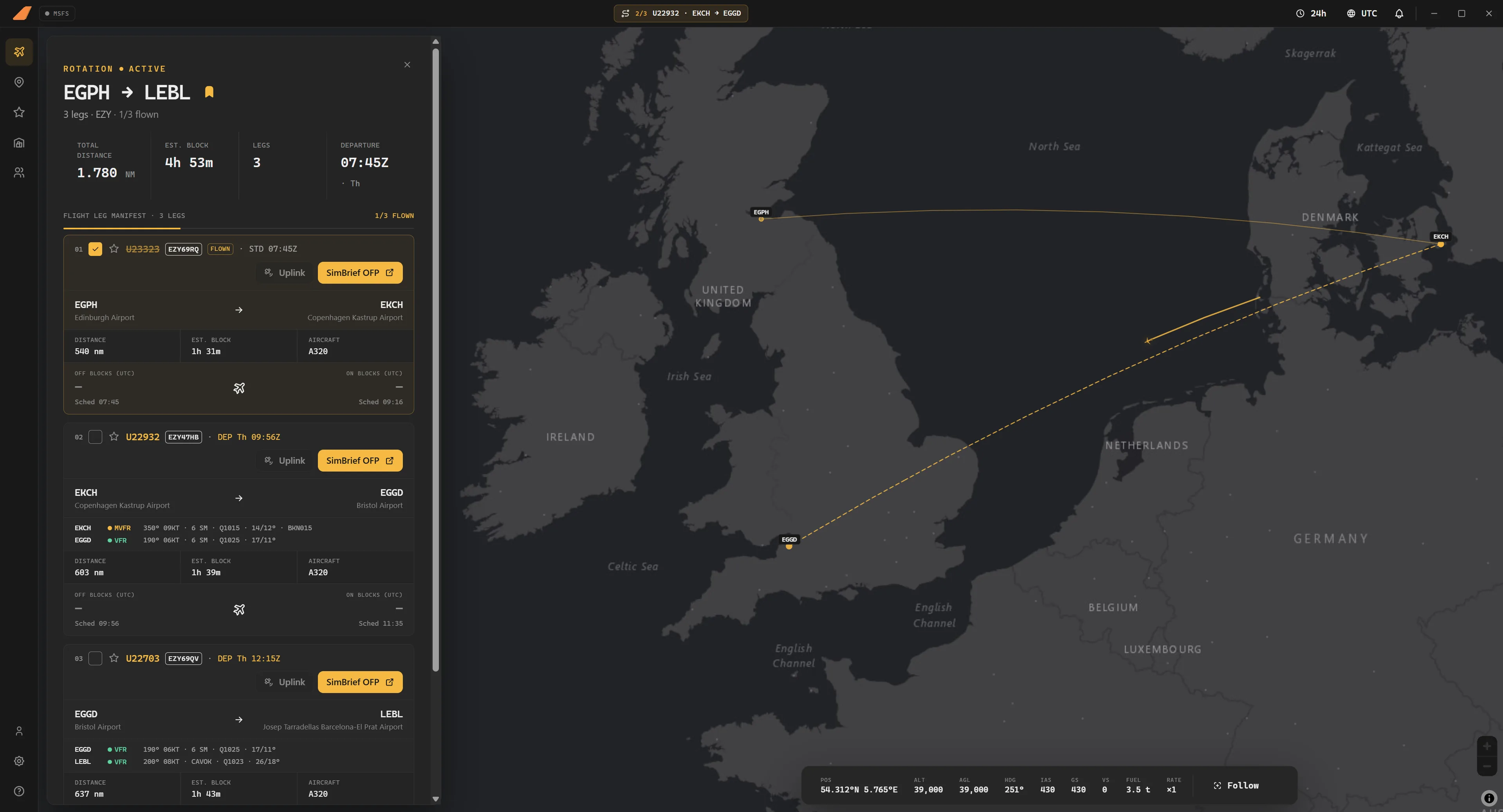Click the RATE x1 value
The width and height of the screenshot is (1503, 812).
1171,790
